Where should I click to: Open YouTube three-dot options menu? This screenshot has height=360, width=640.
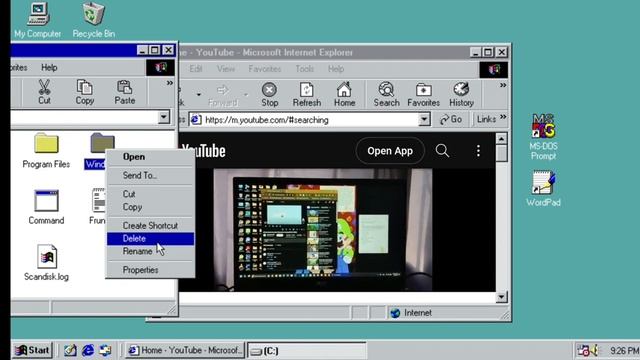coord(478,151)
